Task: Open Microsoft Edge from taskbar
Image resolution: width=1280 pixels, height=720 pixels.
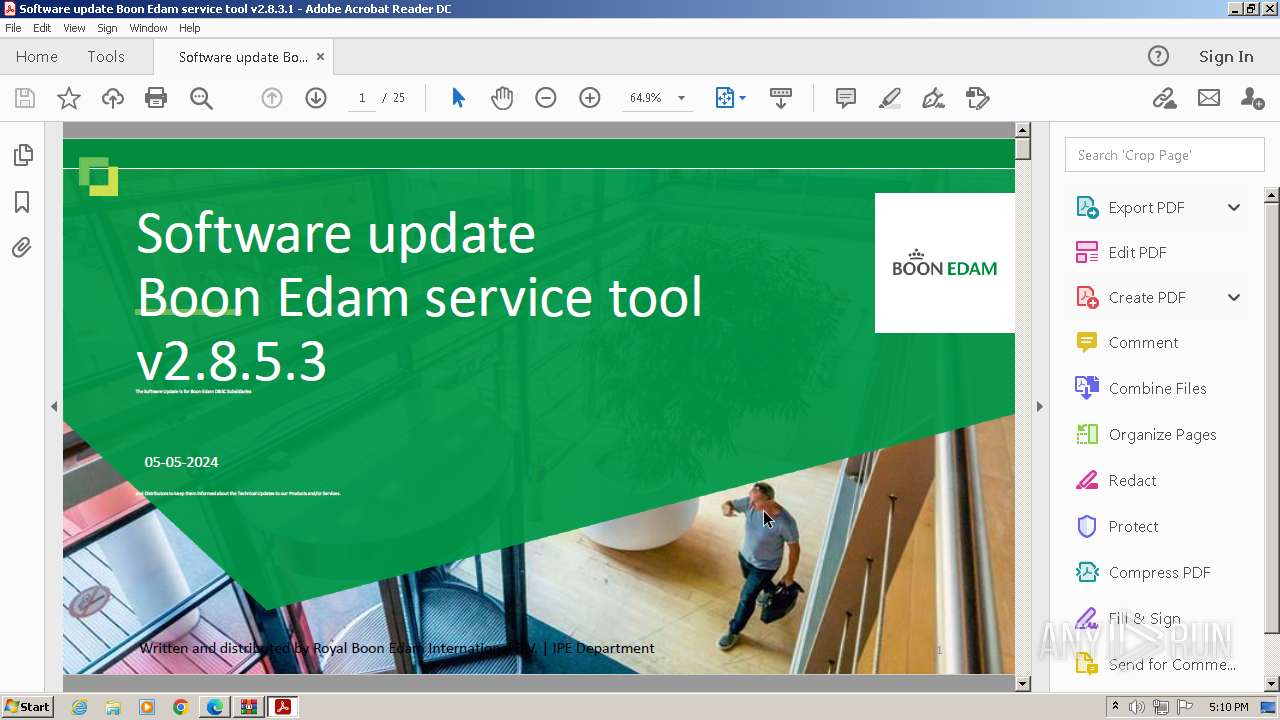Action: click(x=215, y=707)
